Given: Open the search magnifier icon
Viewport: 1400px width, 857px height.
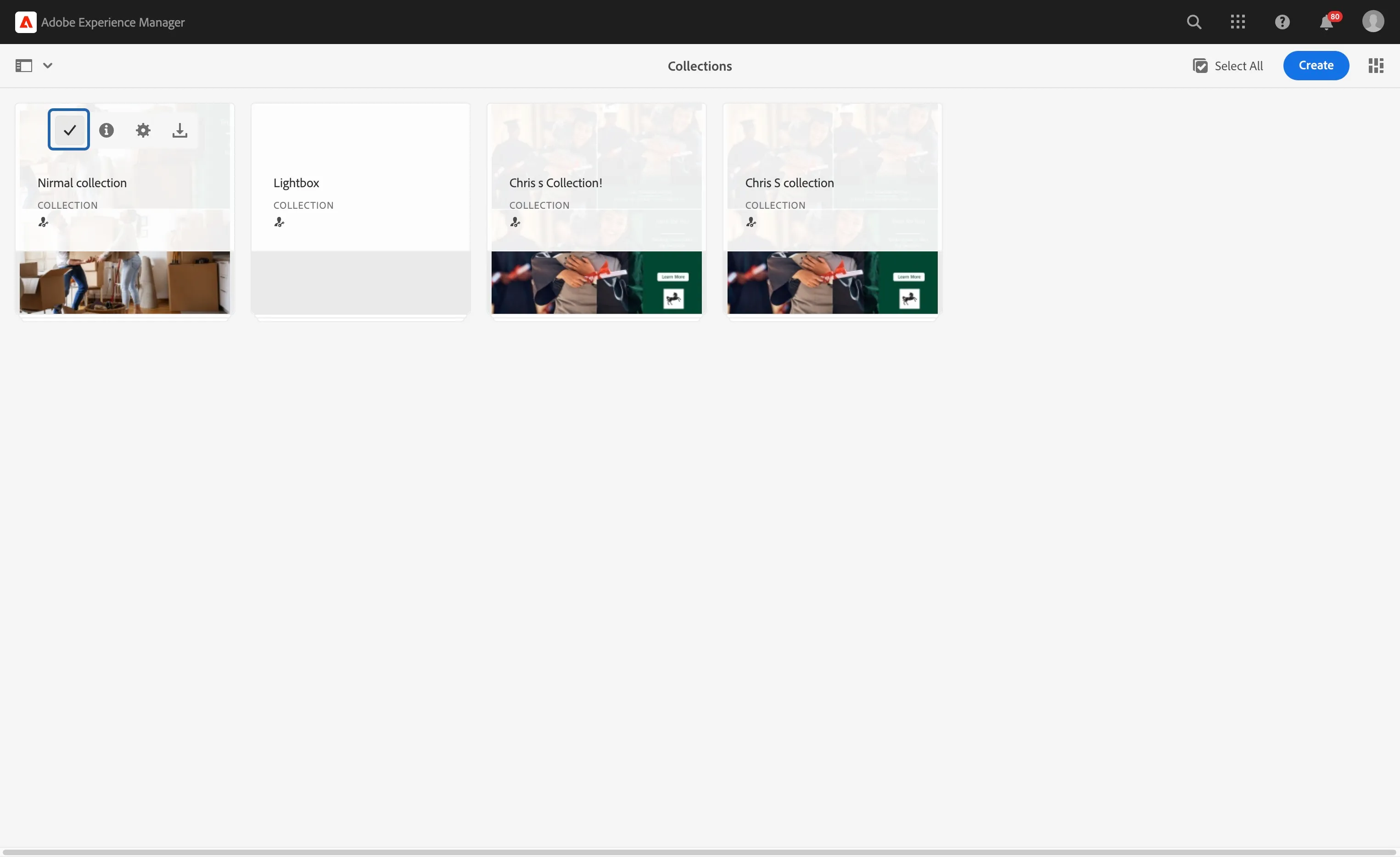Looking at the screenshot, I should click(x=1194, y=22).
